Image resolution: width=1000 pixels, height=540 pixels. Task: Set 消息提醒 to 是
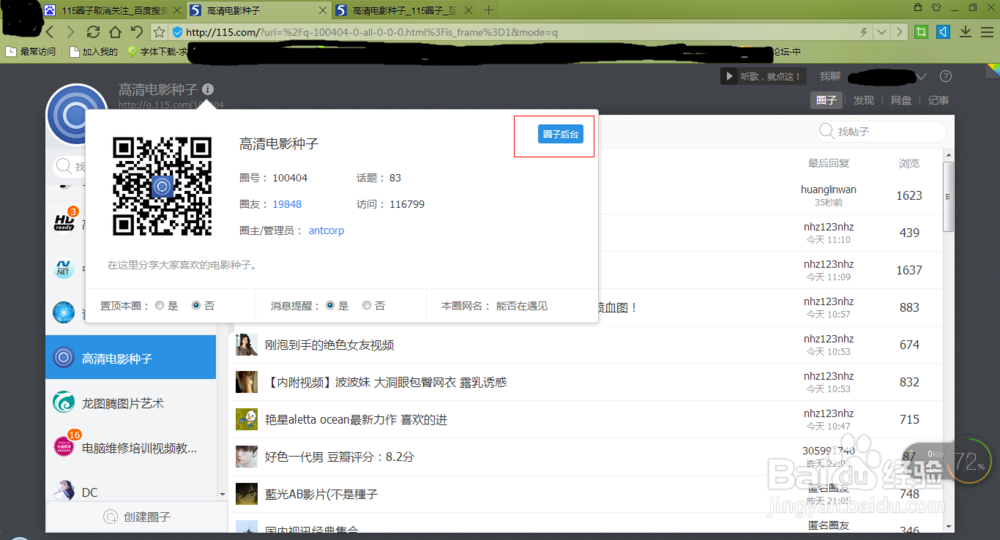coord(330,305)
